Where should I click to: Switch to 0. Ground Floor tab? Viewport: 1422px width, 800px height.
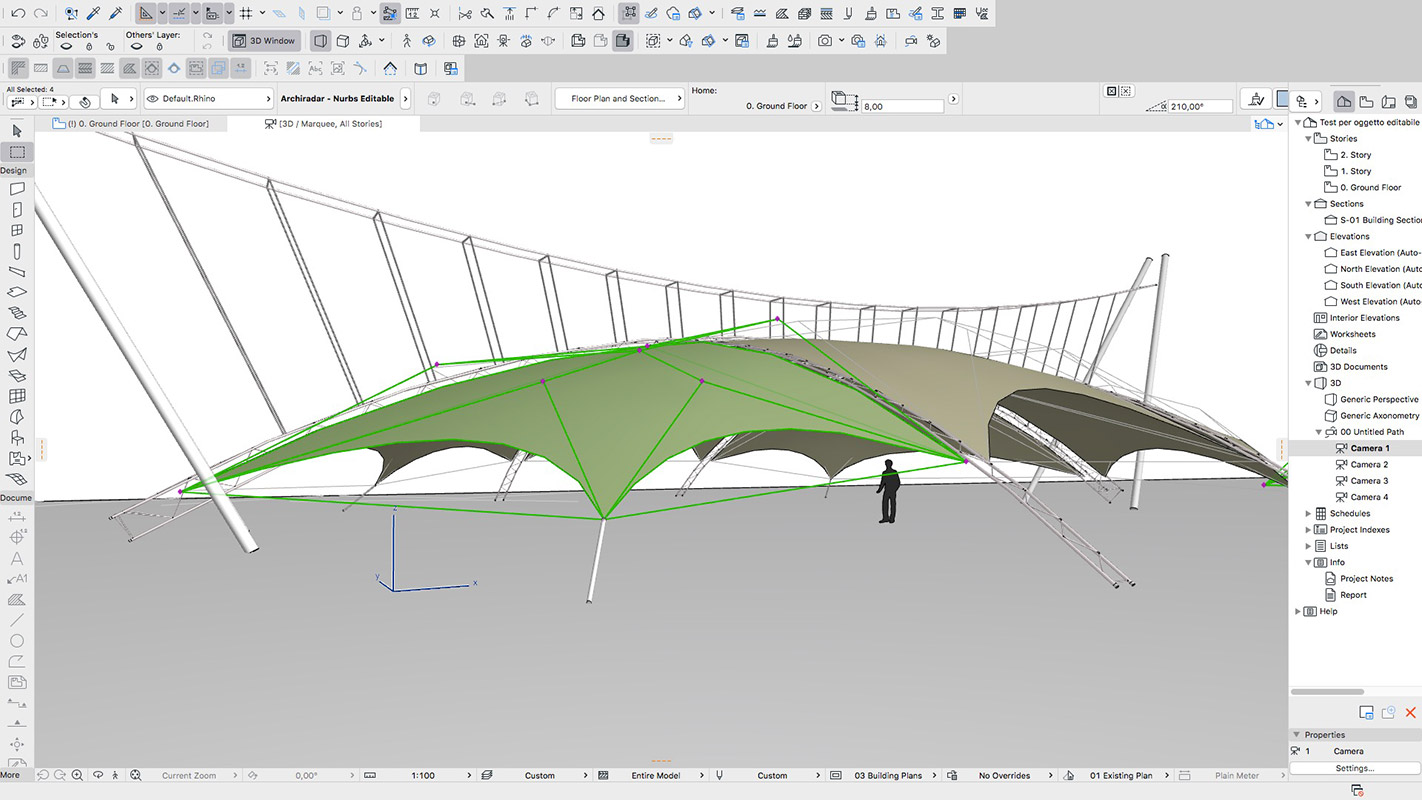point(131,124)
